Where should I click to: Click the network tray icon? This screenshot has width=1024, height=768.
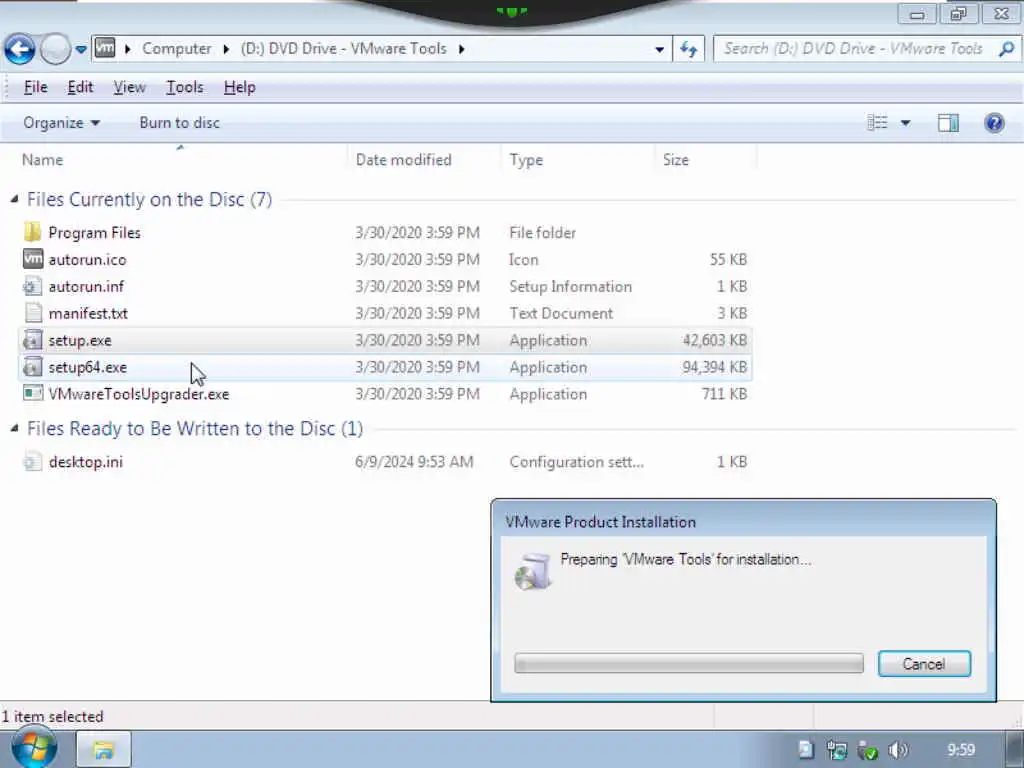[x=837, y=750]
